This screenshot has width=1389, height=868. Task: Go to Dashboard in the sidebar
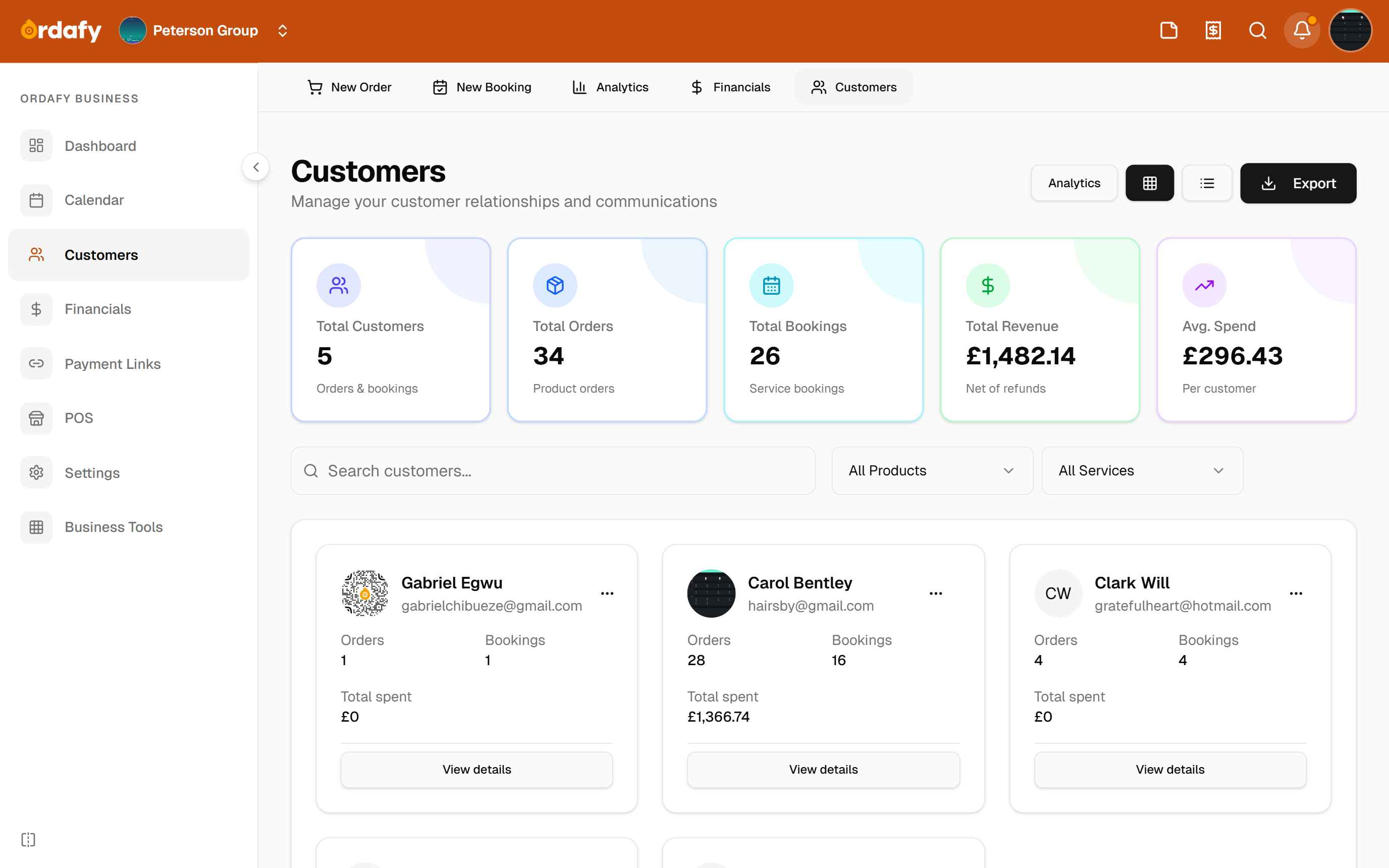tap(129, 146)
